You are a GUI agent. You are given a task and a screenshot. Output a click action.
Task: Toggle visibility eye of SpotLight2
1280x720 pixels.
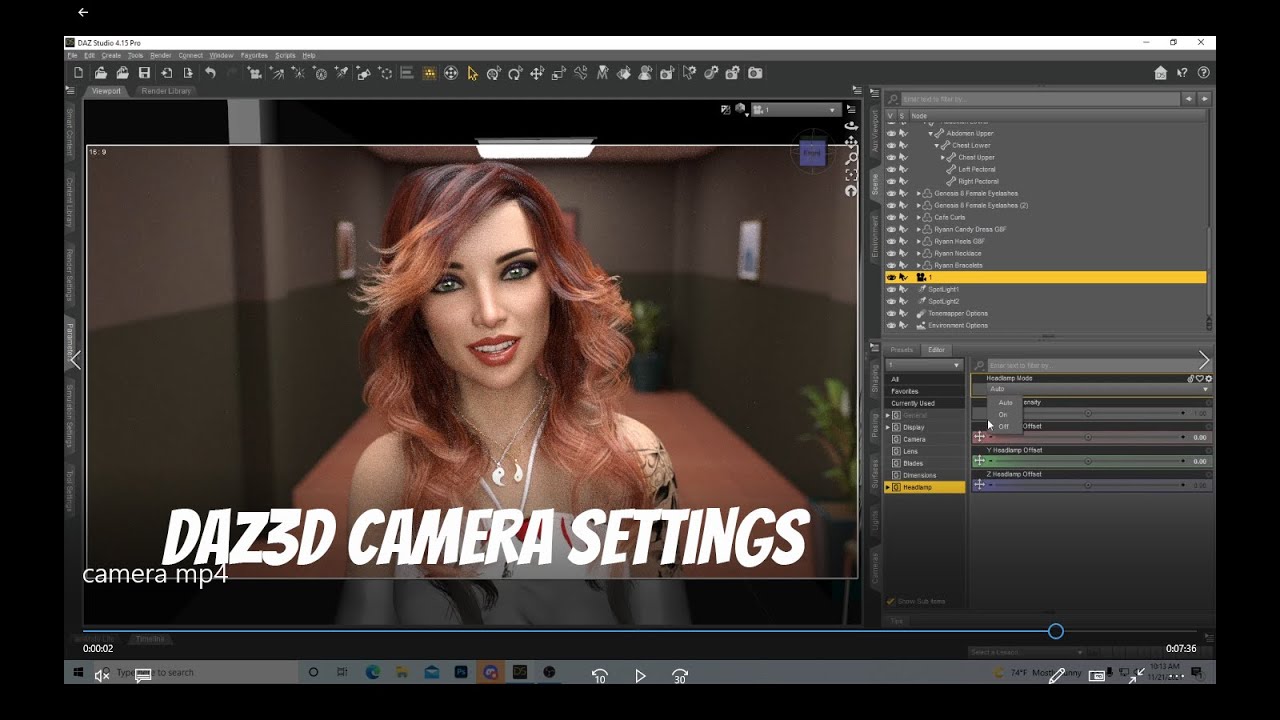click(x=891, y=301)
